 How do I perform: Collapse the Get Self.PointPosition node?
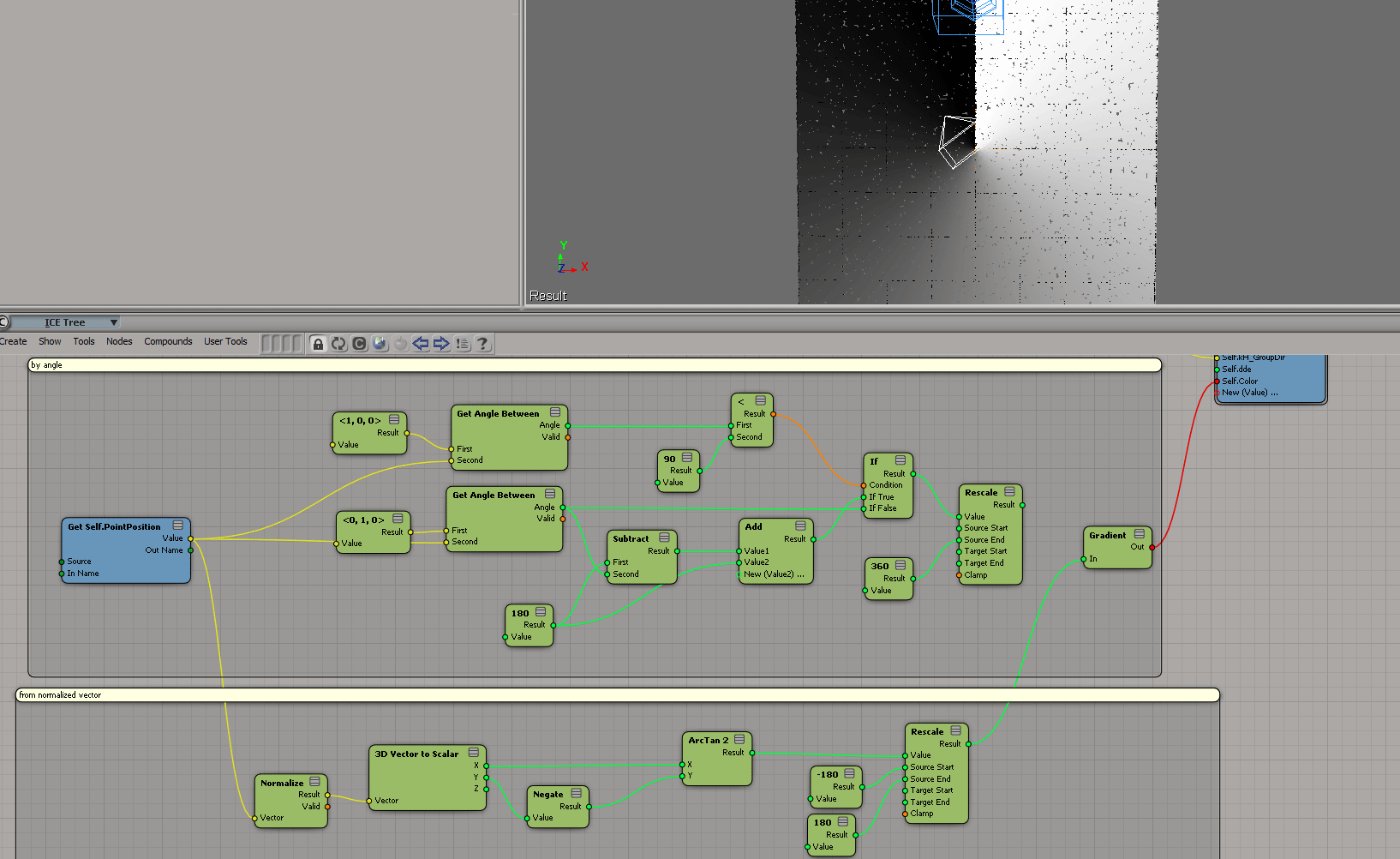click(177, 526)
